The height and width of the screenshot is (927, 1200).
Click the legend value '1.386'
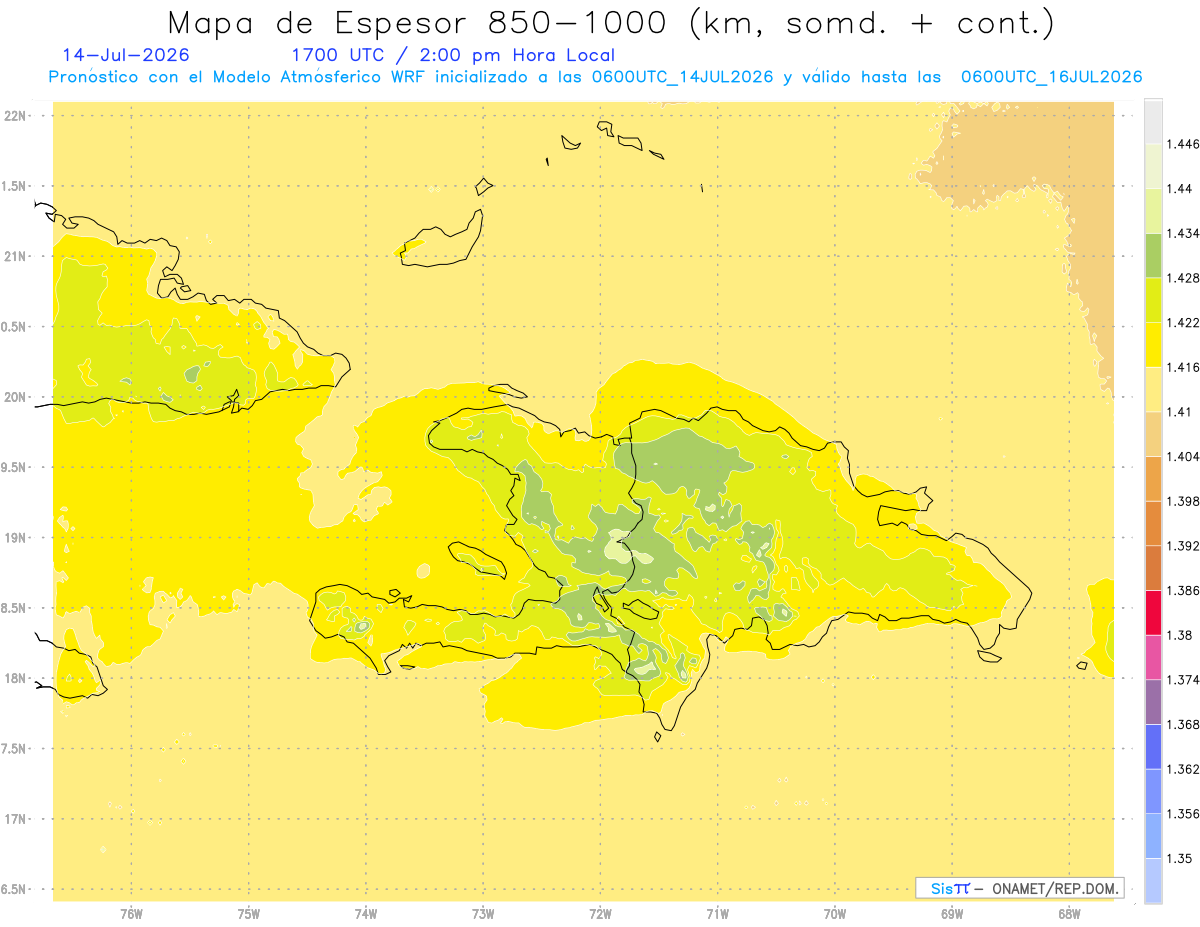1184,591
